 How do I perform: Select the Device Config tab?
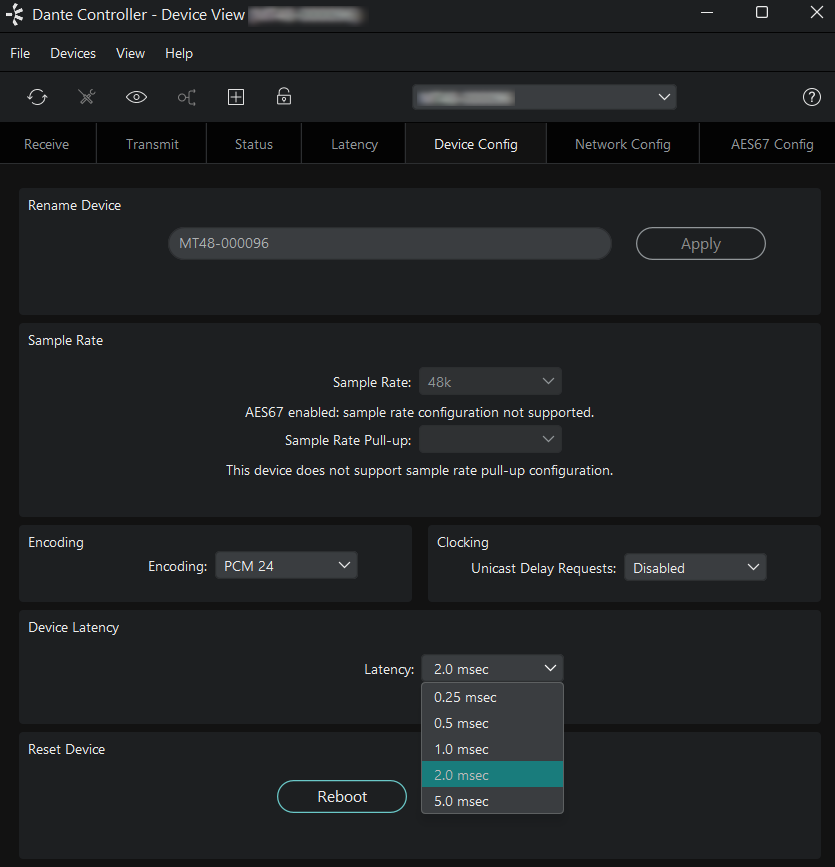pyautogui.click(x=476, y=144)
